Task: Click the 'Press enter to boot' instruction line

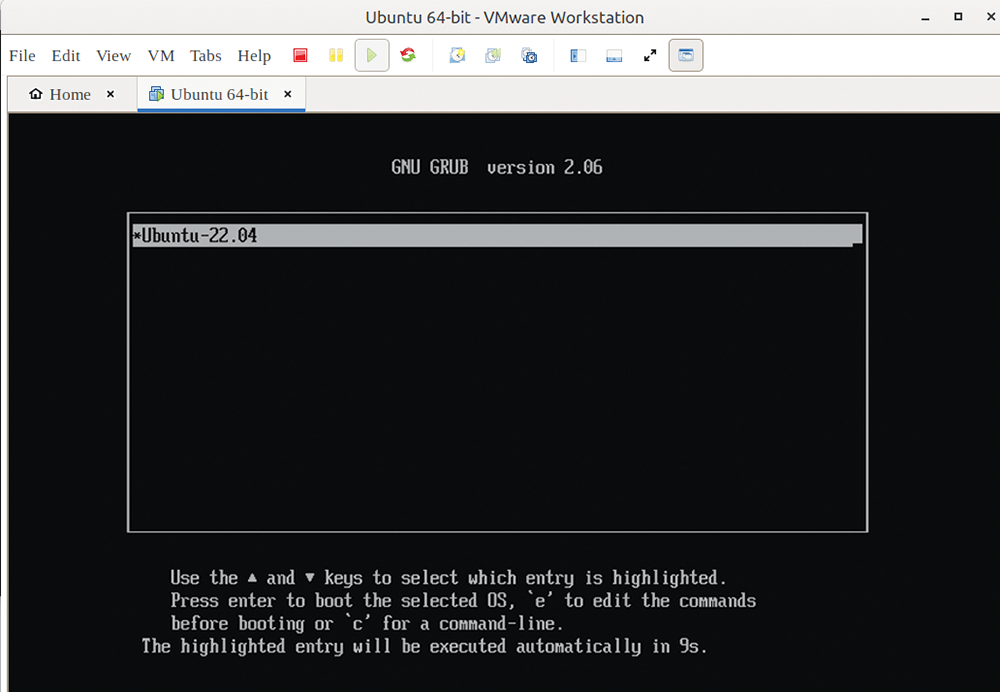Action: pos(463,601)
